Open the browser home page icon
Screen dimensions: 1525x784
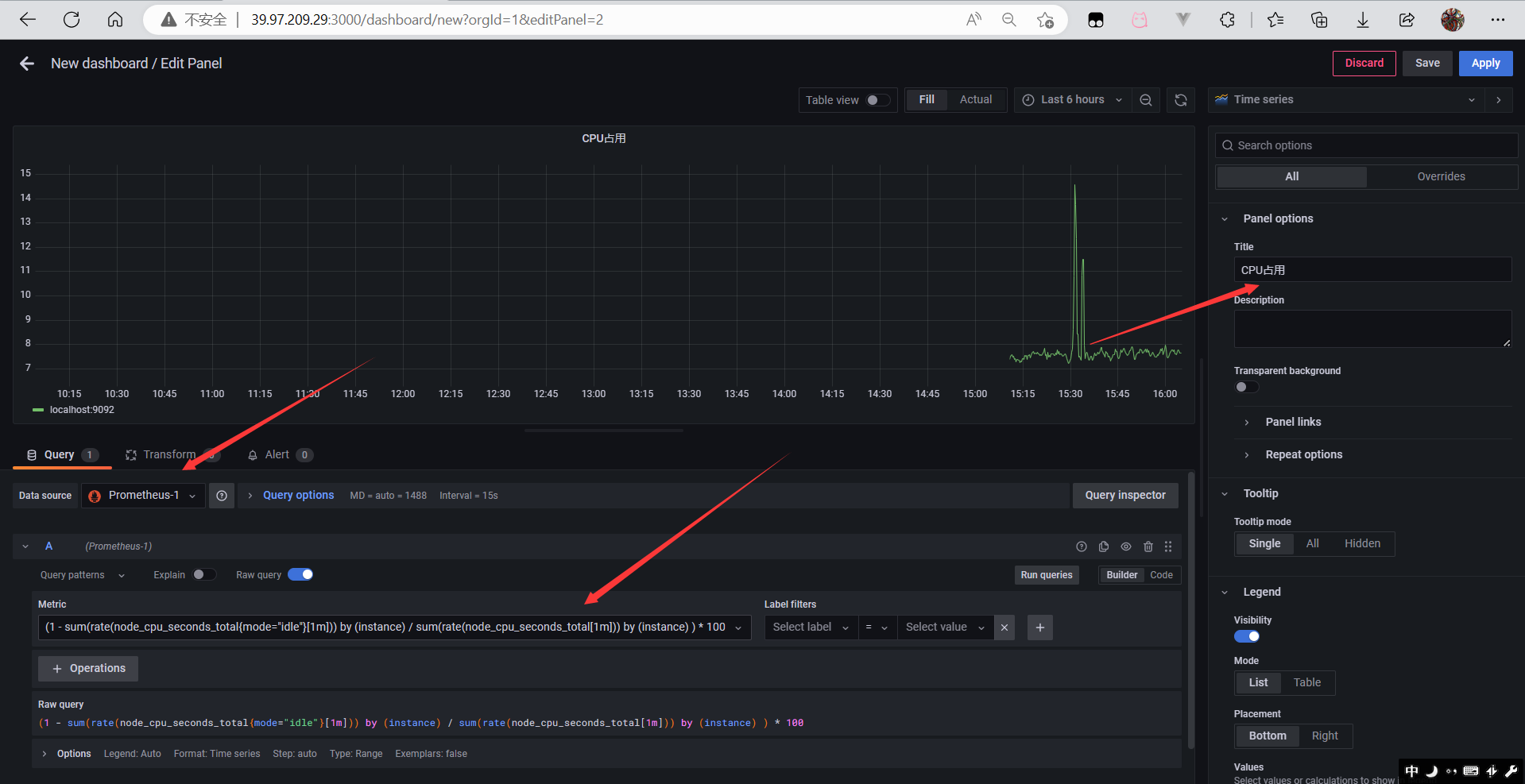click(115, 20)
